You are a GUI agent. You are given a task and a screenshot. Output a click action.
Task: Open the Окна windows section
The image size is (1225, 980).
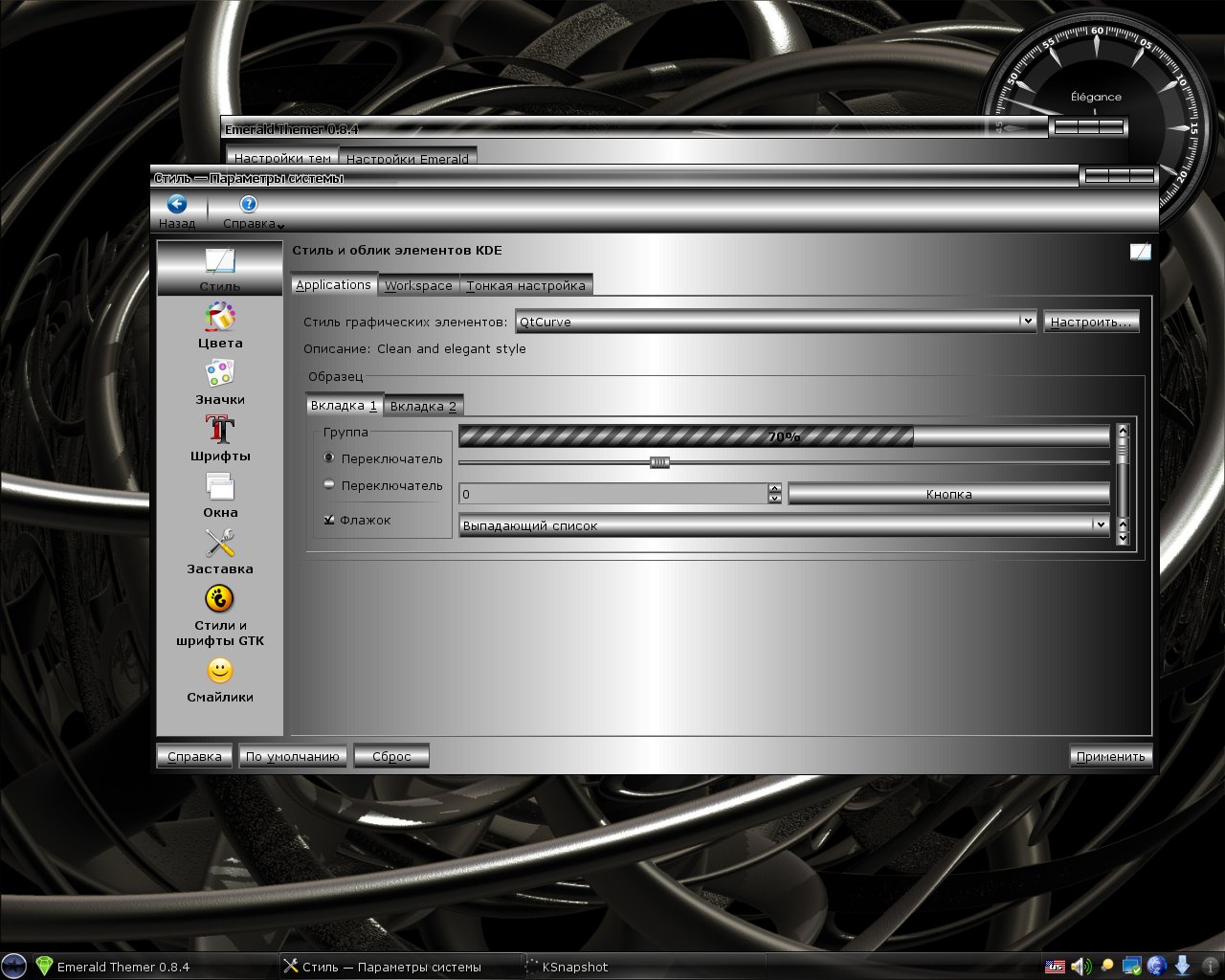(220, 495)
